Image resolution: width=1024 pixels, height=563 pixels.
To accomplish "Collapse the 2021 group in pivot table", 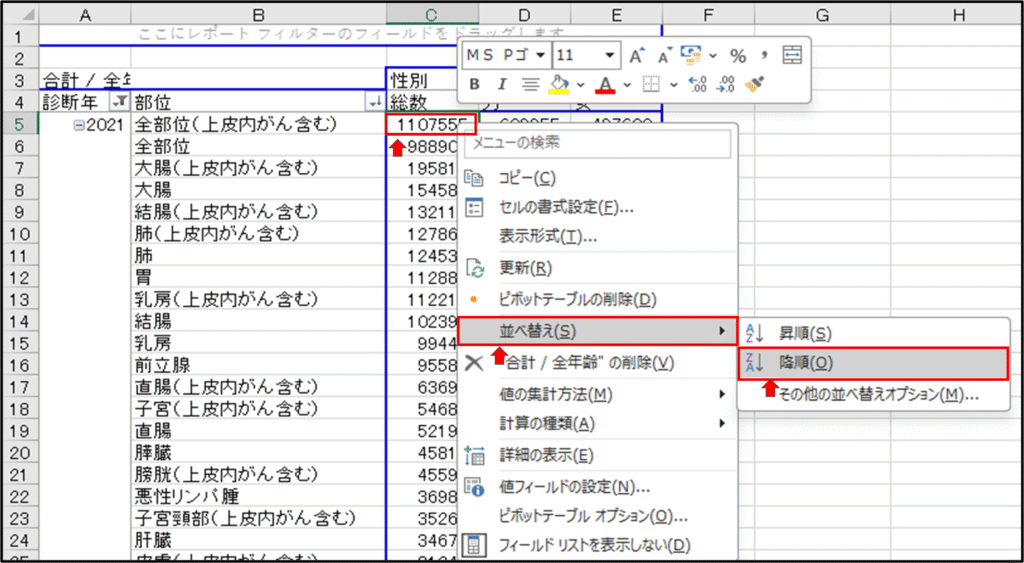I will click(x=79, y=125).
